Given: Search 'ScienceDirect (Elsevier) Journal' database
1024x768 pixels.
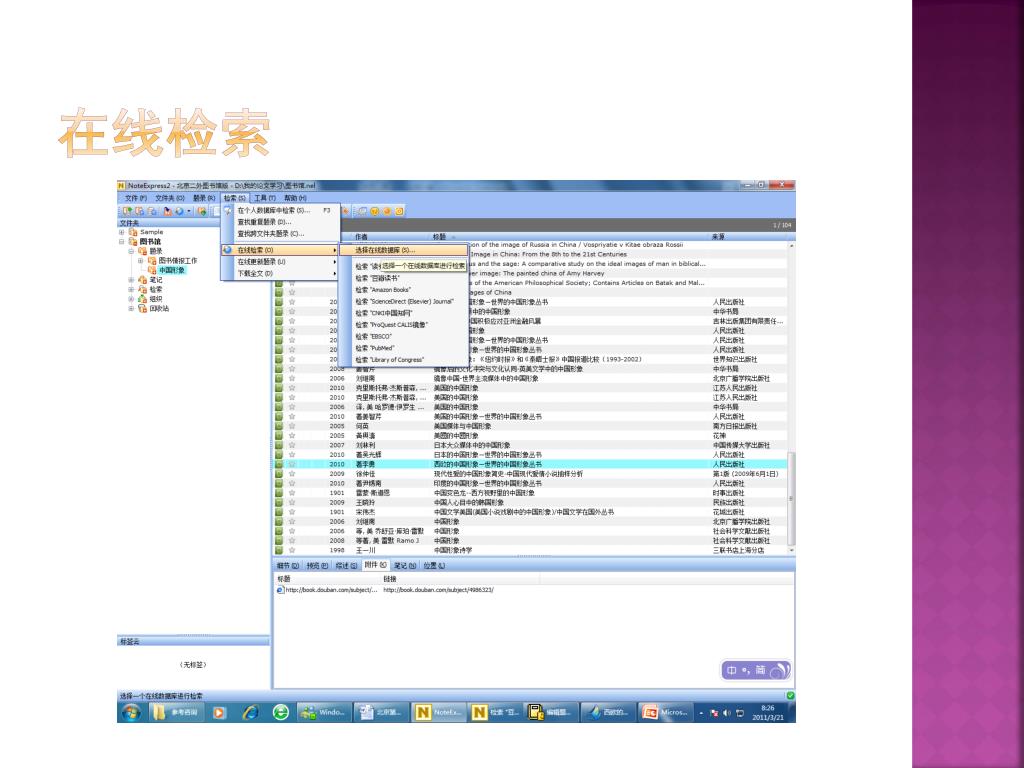Looking at the screenshot, I should tap(403, 302).
